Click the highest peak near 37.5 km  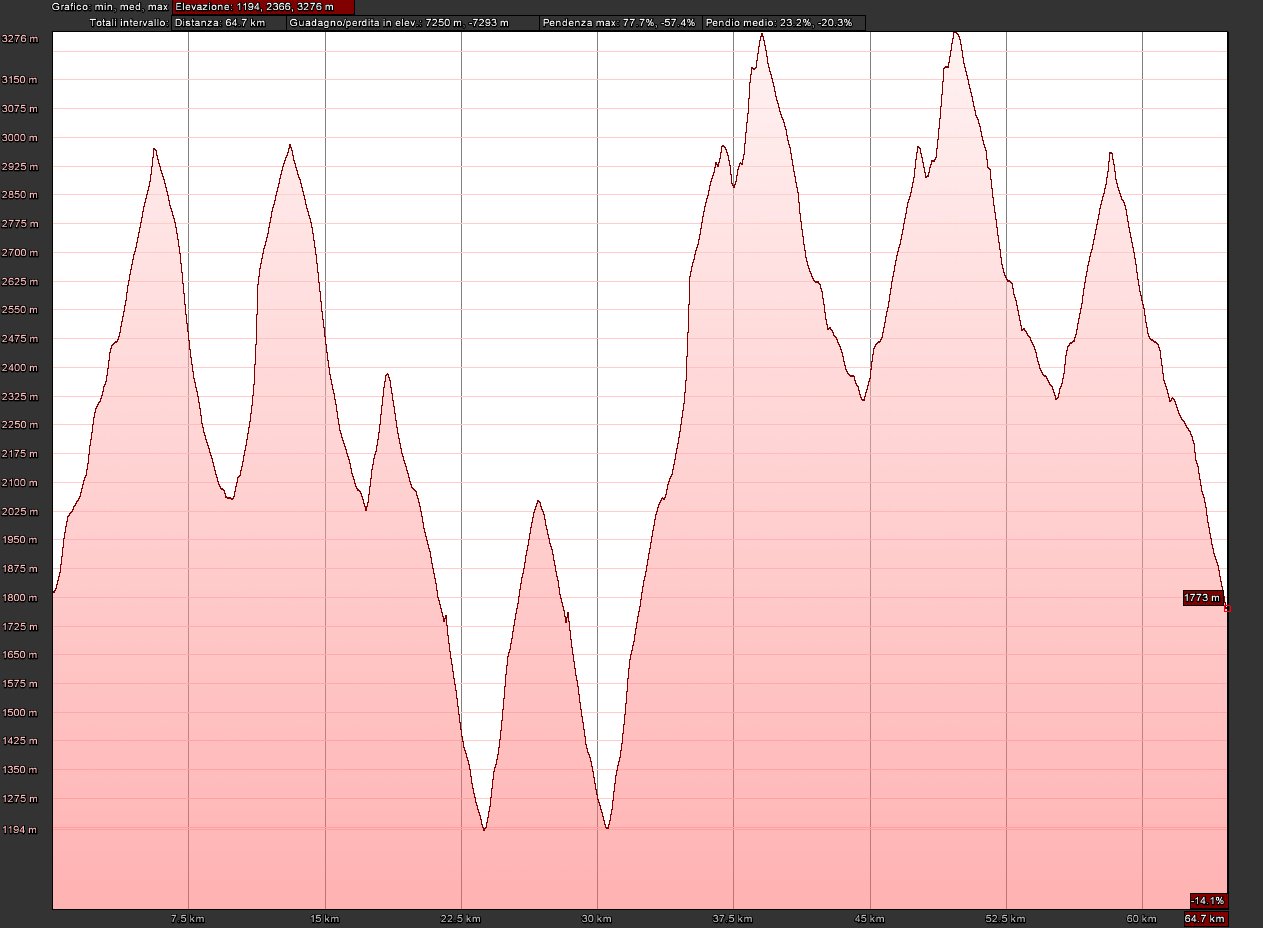pyautogui.click(x=762, y=35)
